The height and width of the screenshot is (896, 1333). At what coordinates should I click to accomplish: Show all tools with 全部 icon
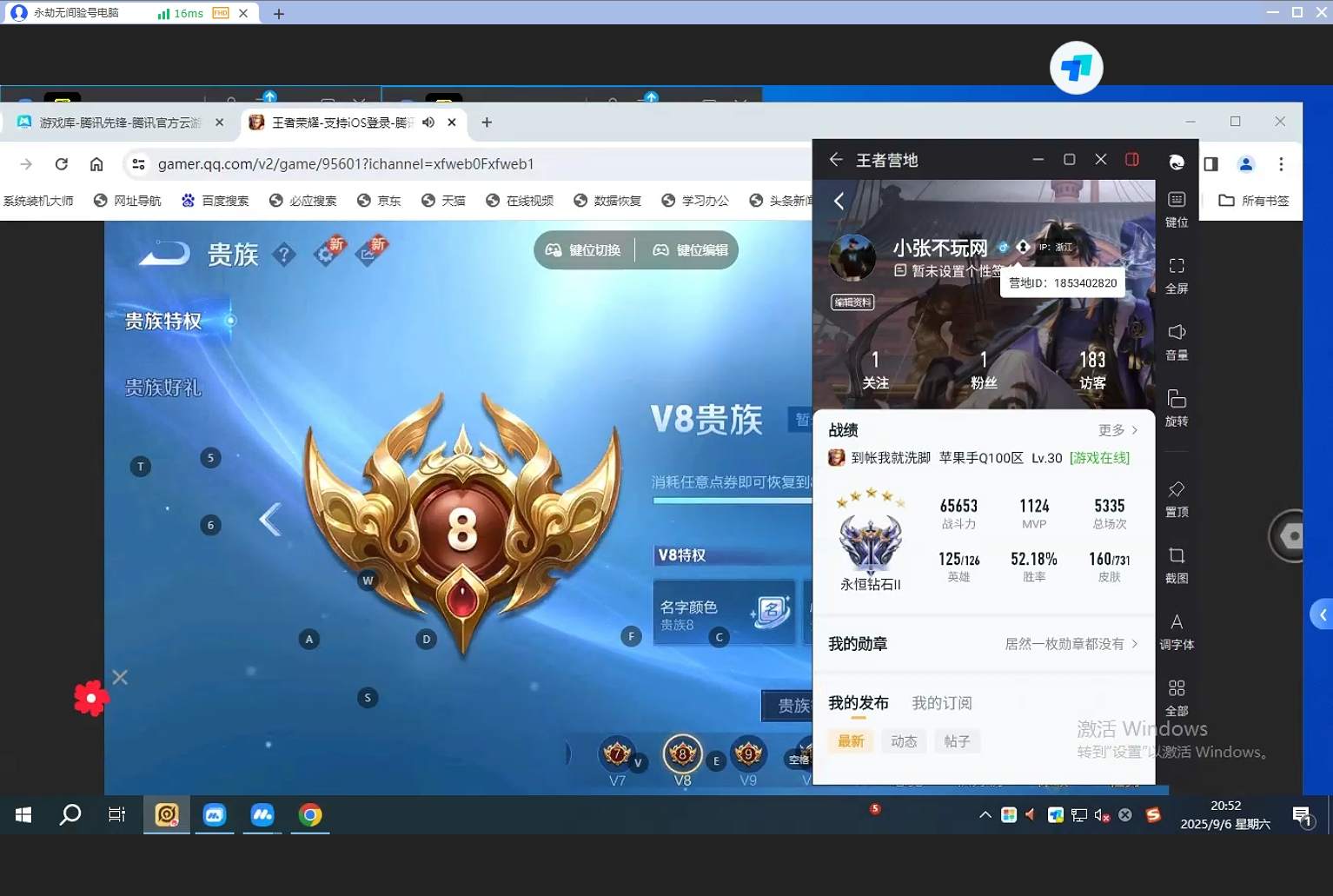coord(1177,698)
